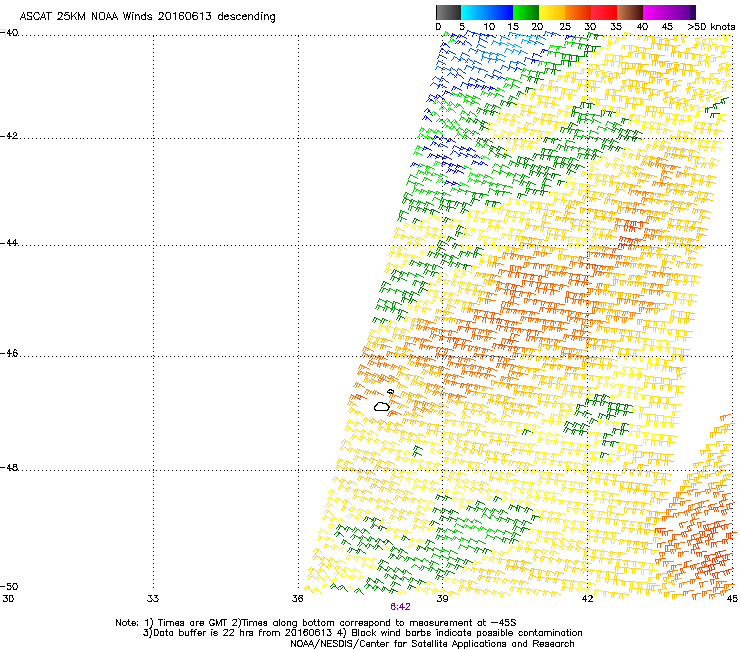Click the red 30-35 knots legend color
The image size is (740, 650).
click(604, 12)
